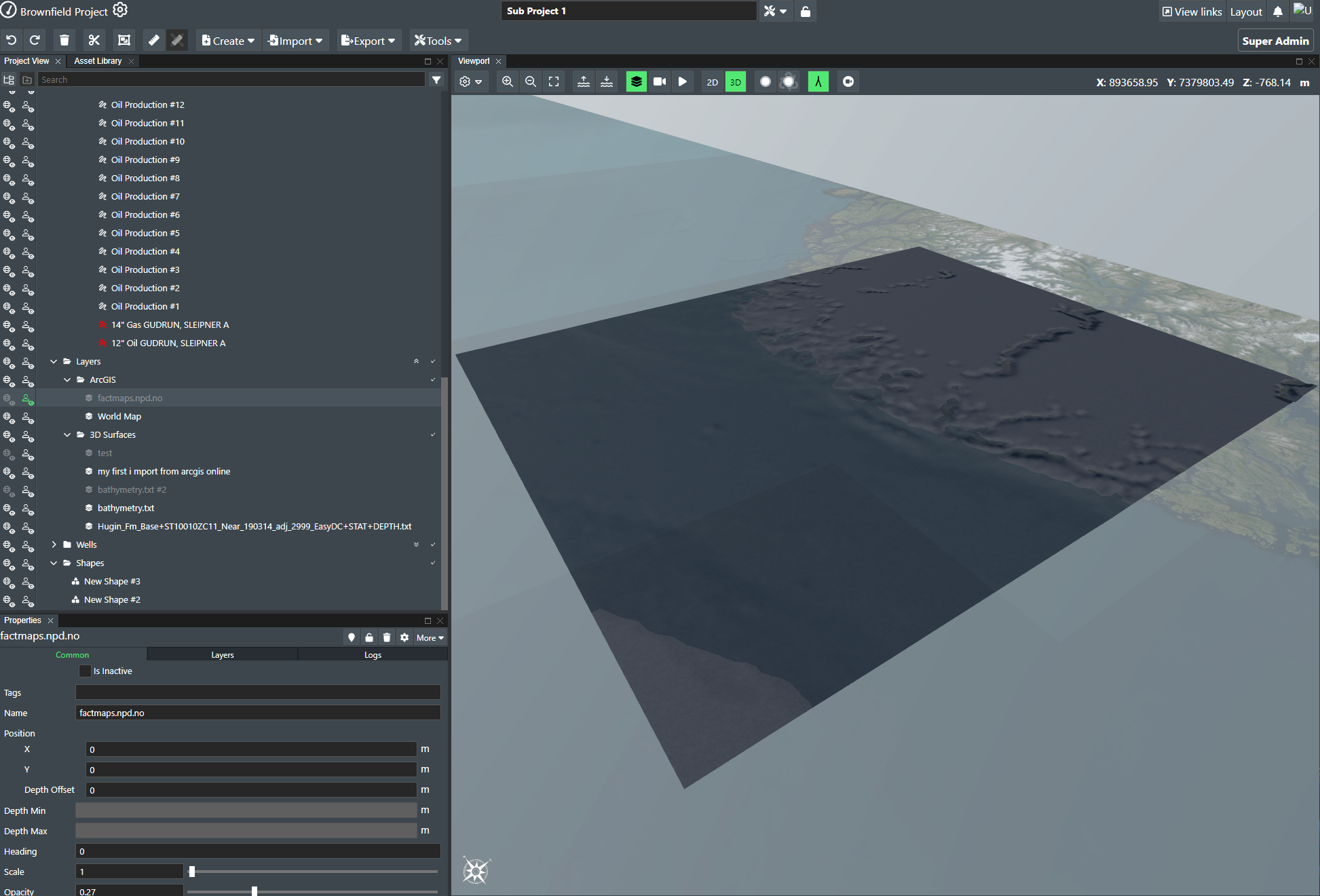Open the notifications bell

click(1278, 12)
